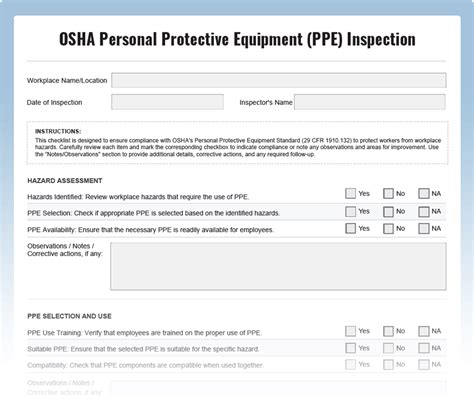Check No for PPE Availability
Image resolution: width=474 pixels, height=405 pixels.
tap(388, 229)
